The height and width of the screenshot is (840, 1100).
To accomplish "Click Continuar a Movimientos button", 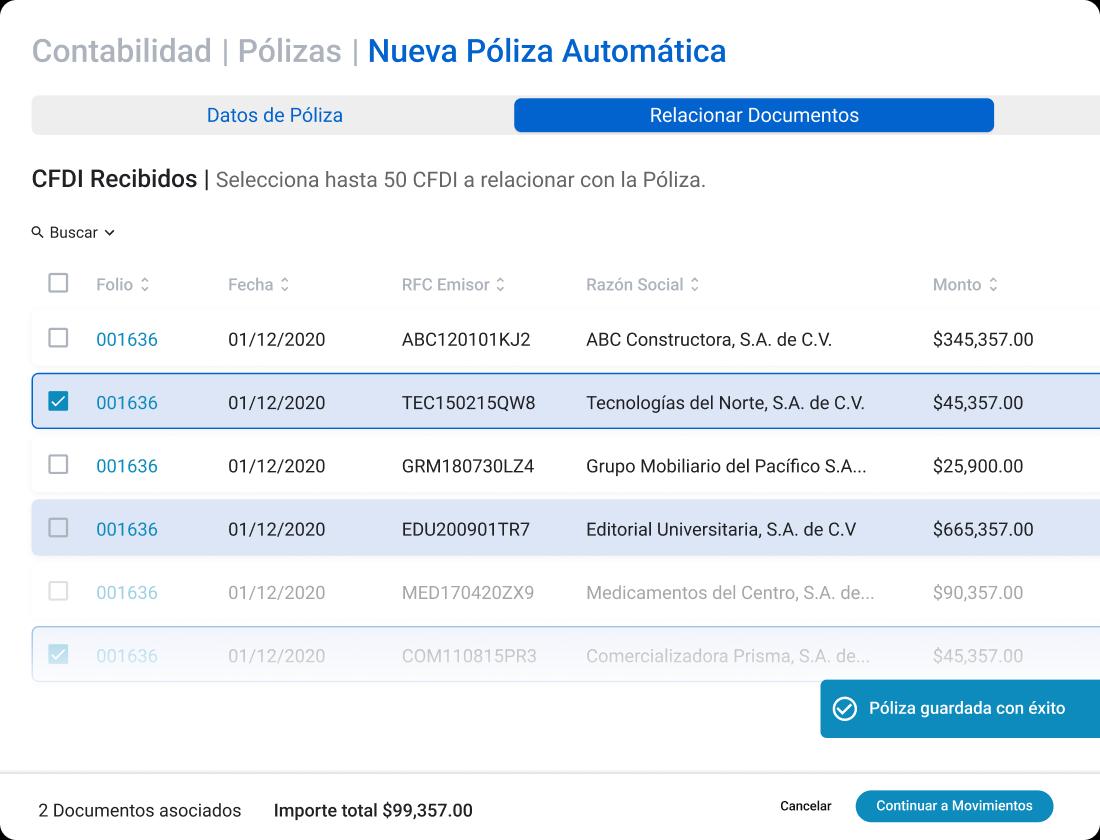I will click(954, 806).
